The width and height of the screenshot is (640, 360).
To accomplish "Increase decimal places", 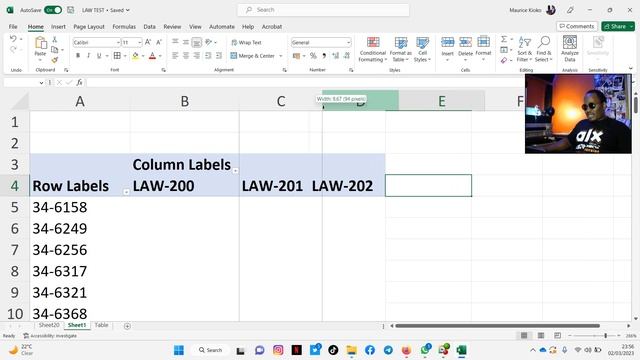I will pos(336,56).
